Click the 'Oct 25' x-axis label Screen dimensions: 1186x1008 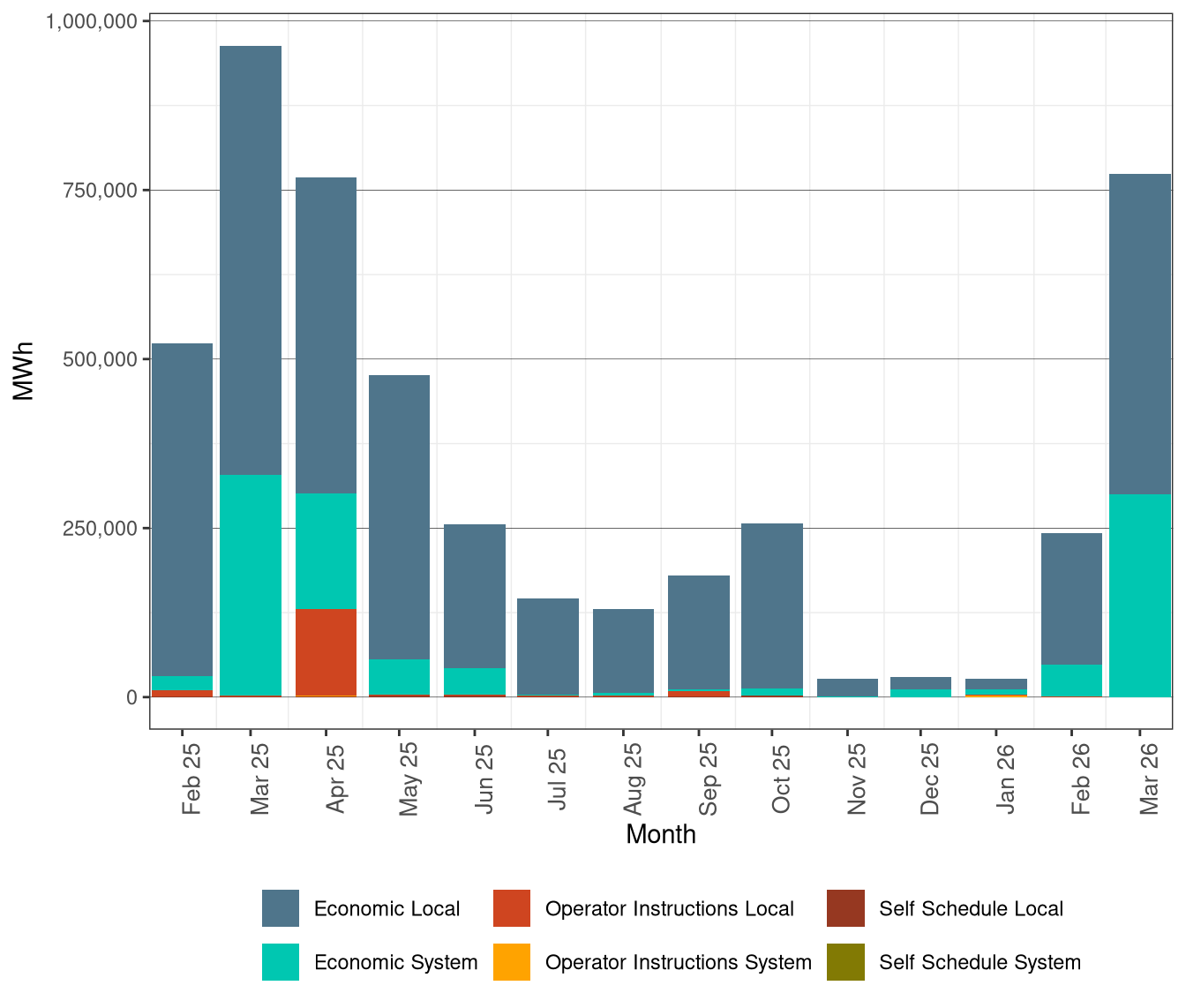781,779
